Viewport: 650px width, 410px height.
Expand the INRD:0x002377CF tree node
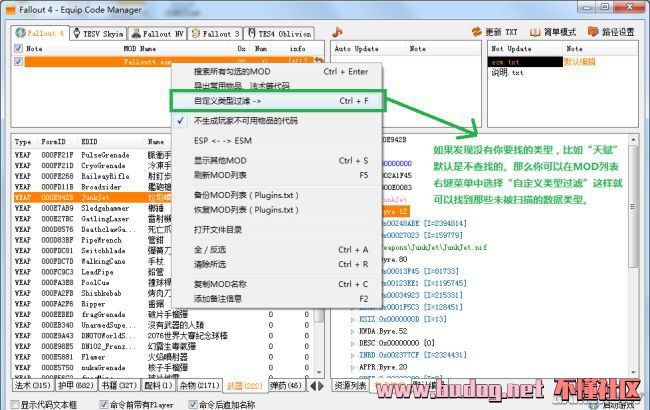[353, 355]
